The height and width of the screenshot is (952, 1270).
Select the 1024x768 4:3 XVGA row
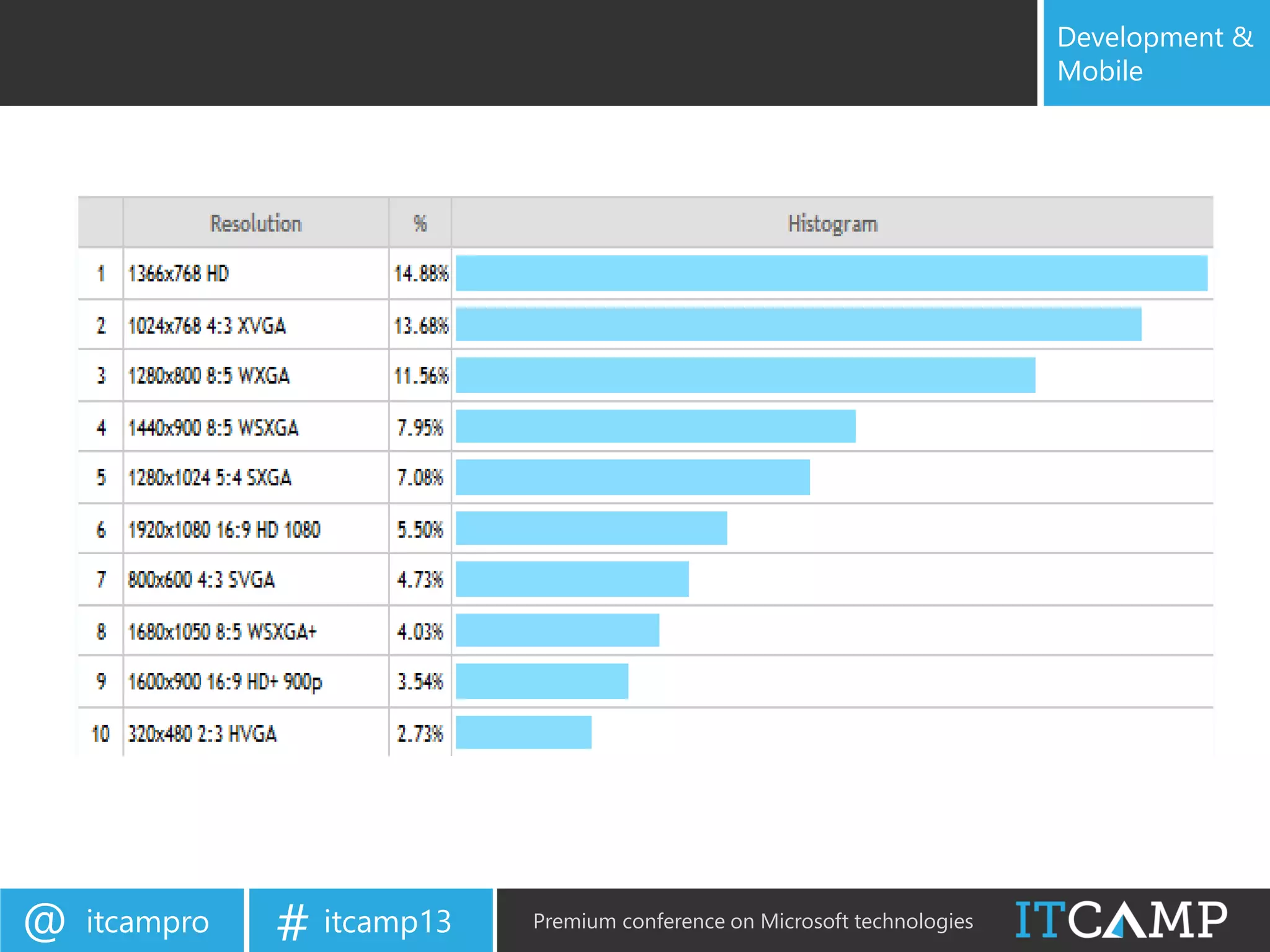point(206,325)
